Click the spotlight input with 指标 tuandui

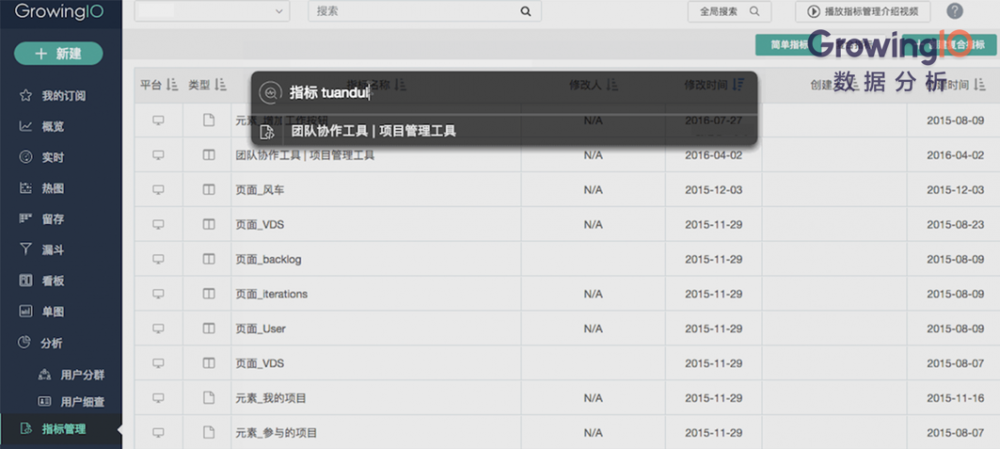click(504, 92)
